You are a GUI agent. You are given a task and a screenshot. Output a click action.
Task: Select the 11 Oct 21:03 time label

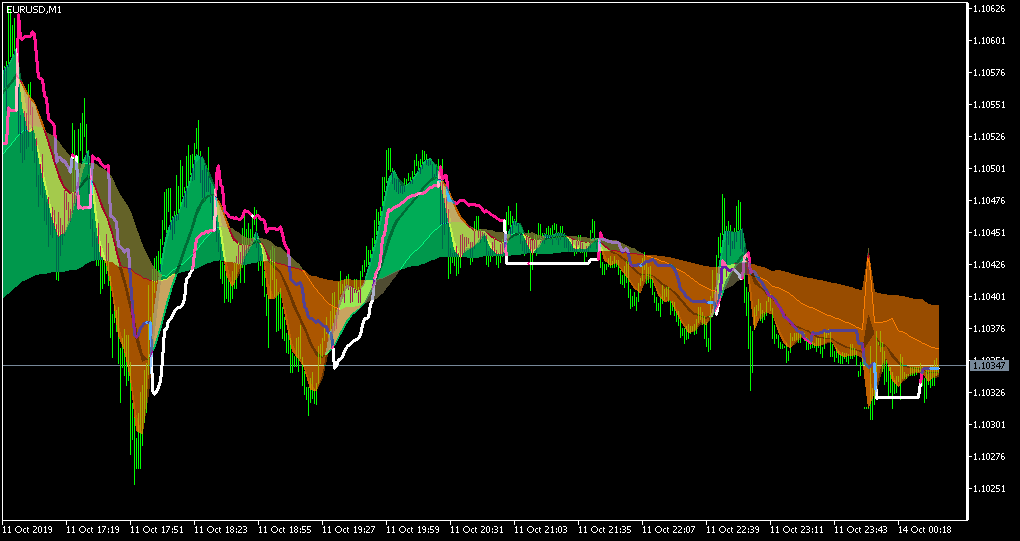[541, 529]
